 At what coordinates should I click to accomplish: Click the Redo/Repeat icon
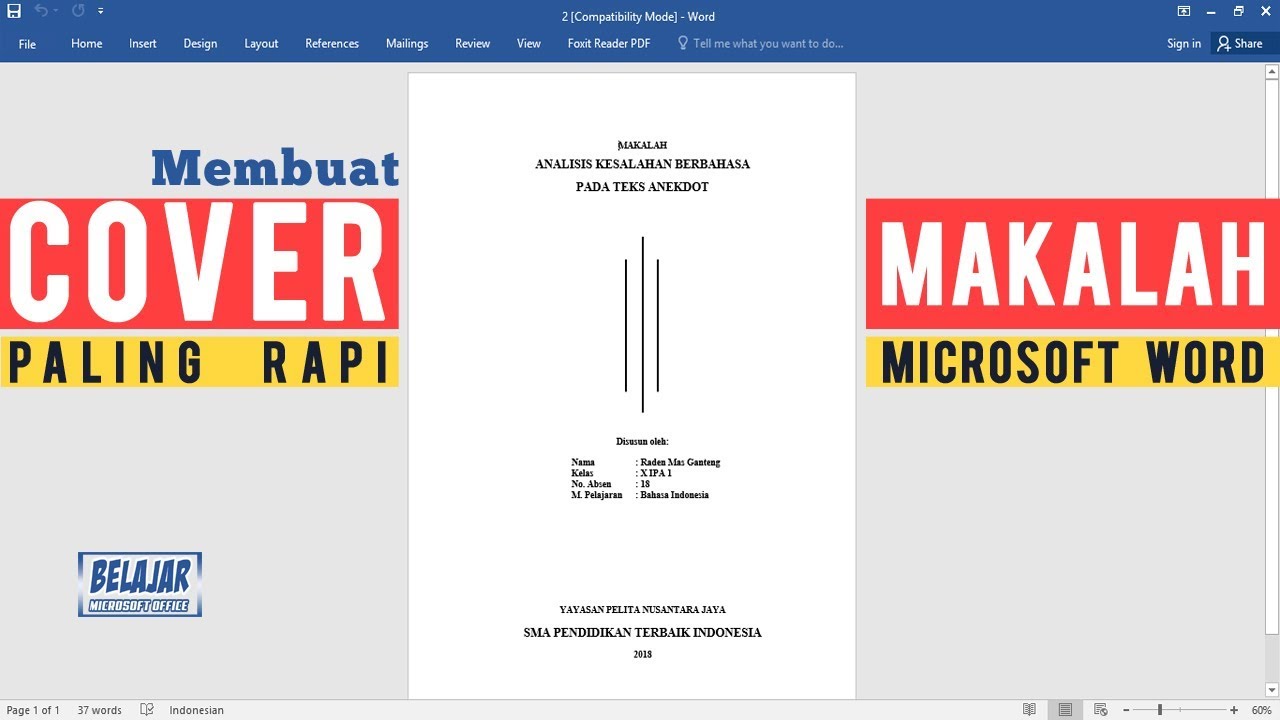[x=78, y=11]
